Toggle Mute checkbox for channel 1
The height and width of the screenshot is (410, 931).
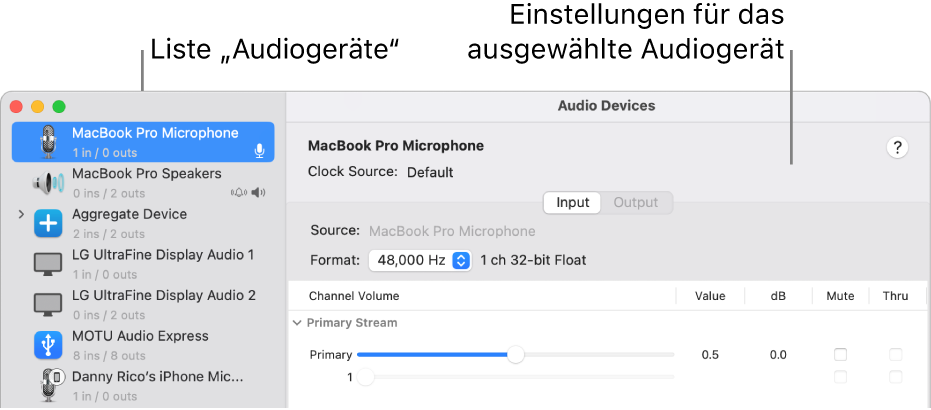point(841,377)
